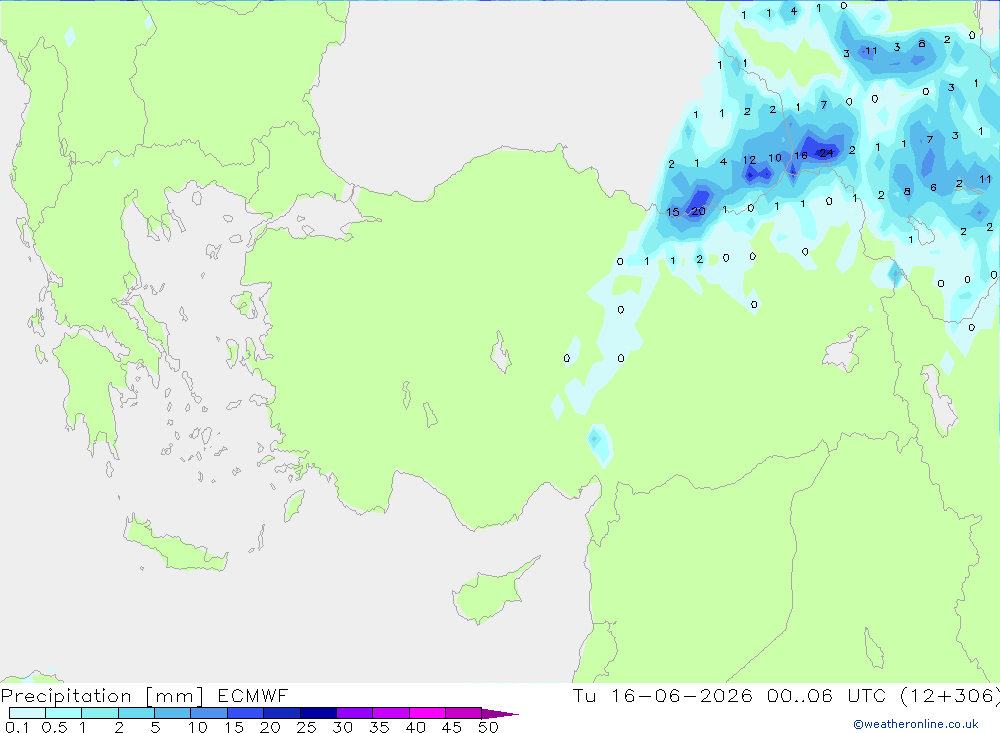Image resolution: width=1000 pixels, height=733 pixels.
Task: Click the '6' precipitation value on the map
Action: click(x=933, y=188)
